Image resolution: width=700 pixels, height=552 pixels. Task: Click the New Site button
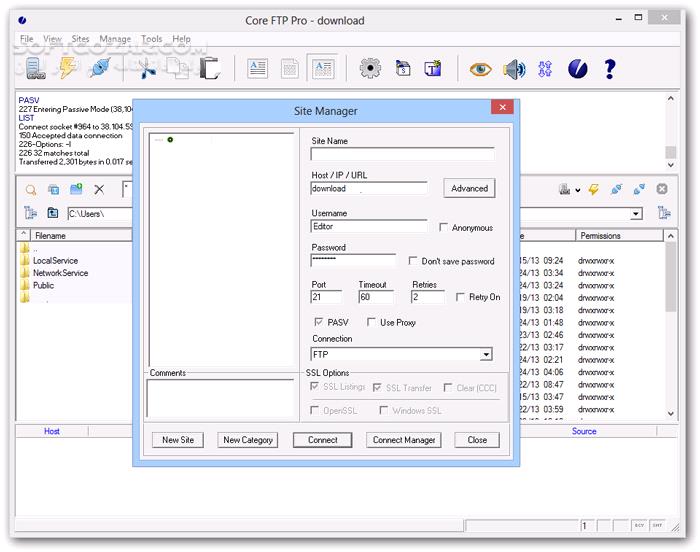178,440
